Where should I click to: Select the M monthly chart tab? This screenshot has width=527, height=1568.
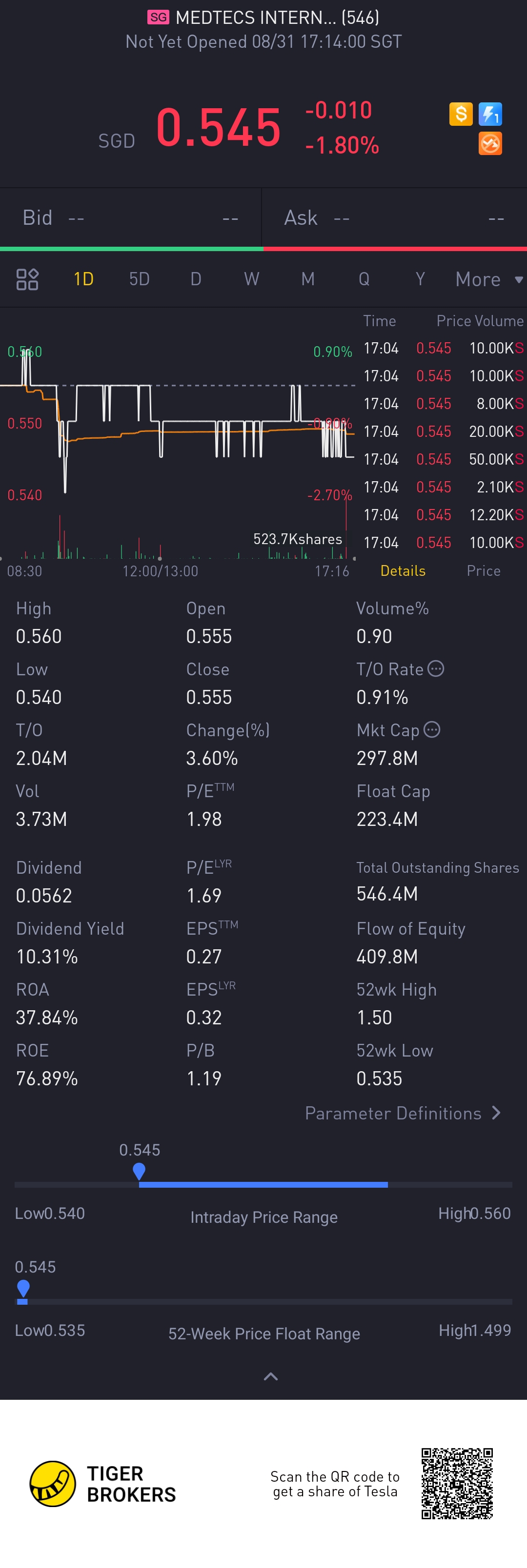click(x=308, y=279)
